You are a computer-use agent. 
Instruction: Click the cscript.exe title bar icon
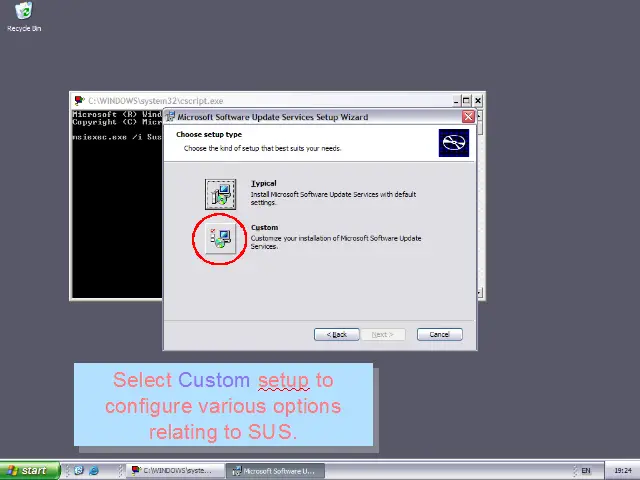click(79, 100)
